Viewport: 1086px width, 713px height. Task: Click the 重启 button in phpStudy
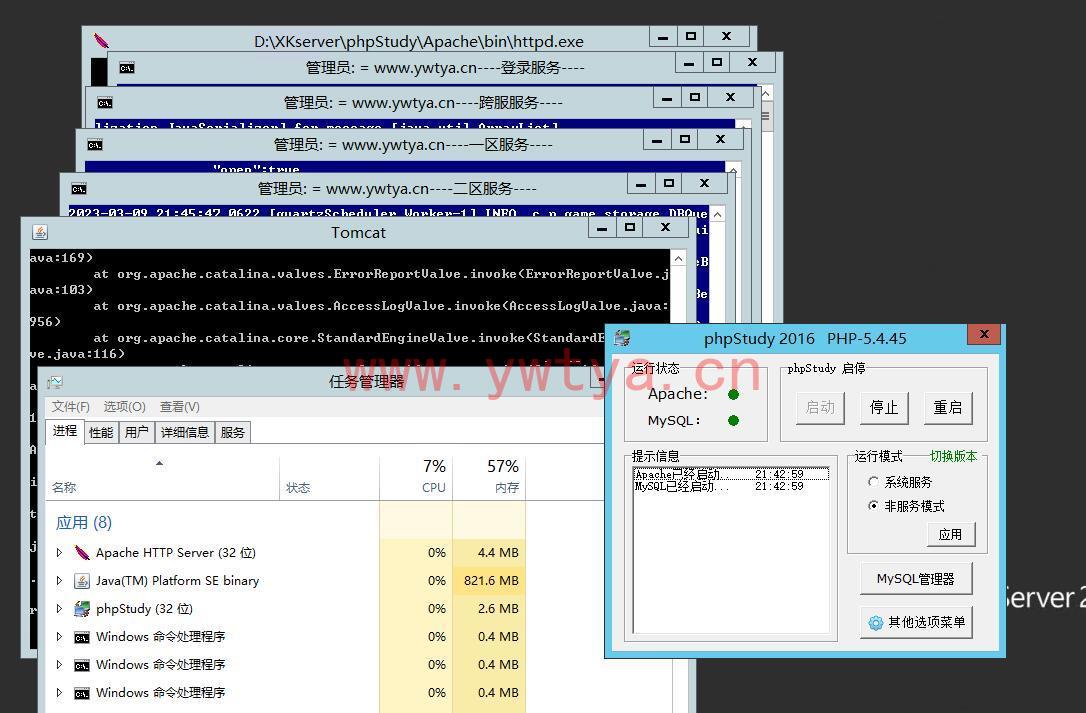(947, 407)
